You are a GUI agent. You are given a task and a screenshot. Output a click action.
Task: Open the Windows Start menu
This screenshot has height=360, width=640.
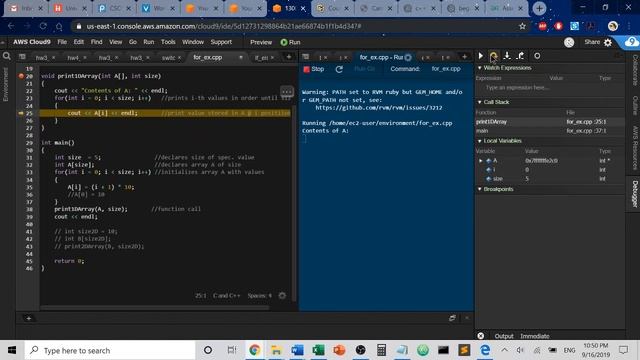click(12, 350)
